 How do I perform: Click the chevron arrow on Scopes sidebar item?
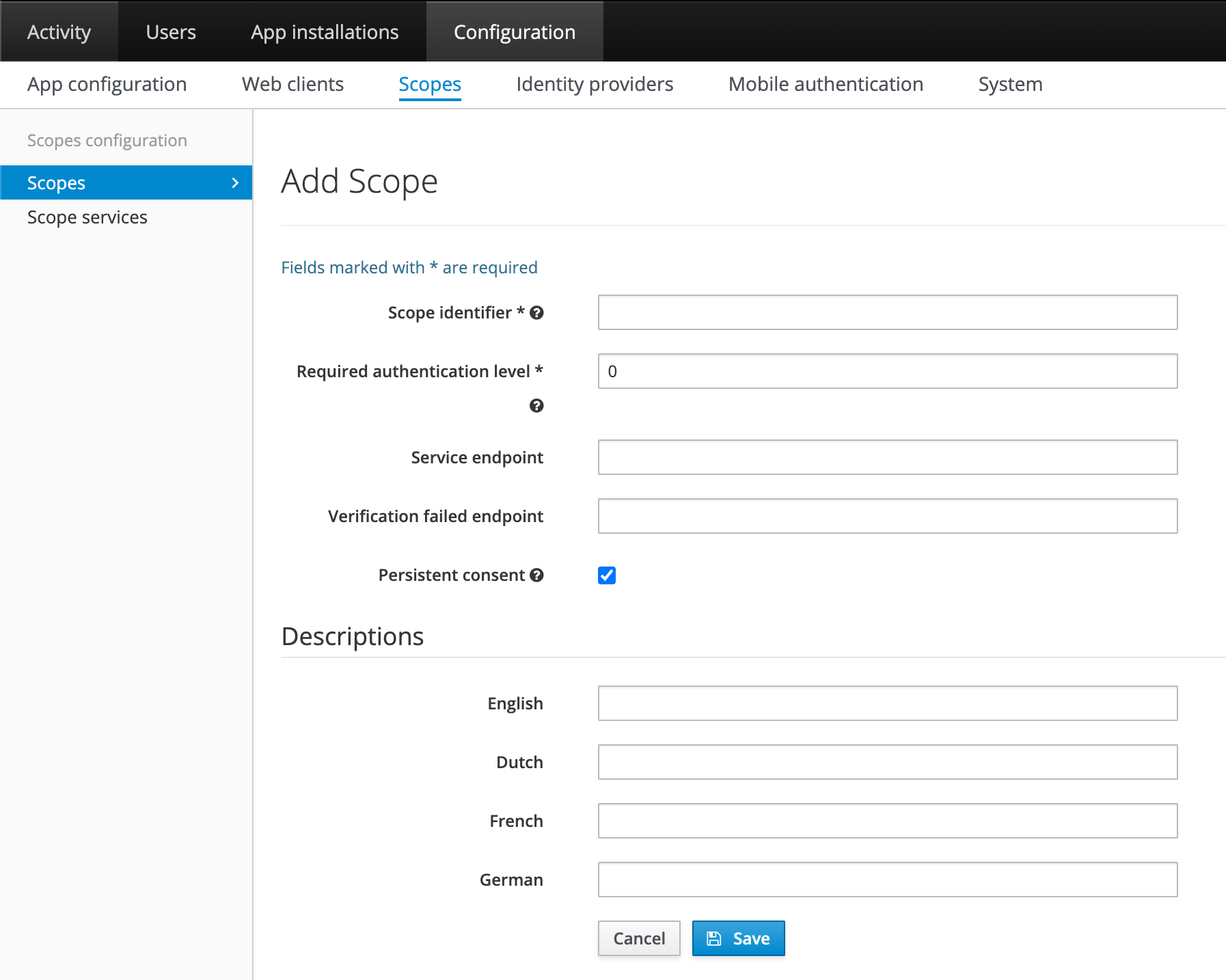click(235, 183)
